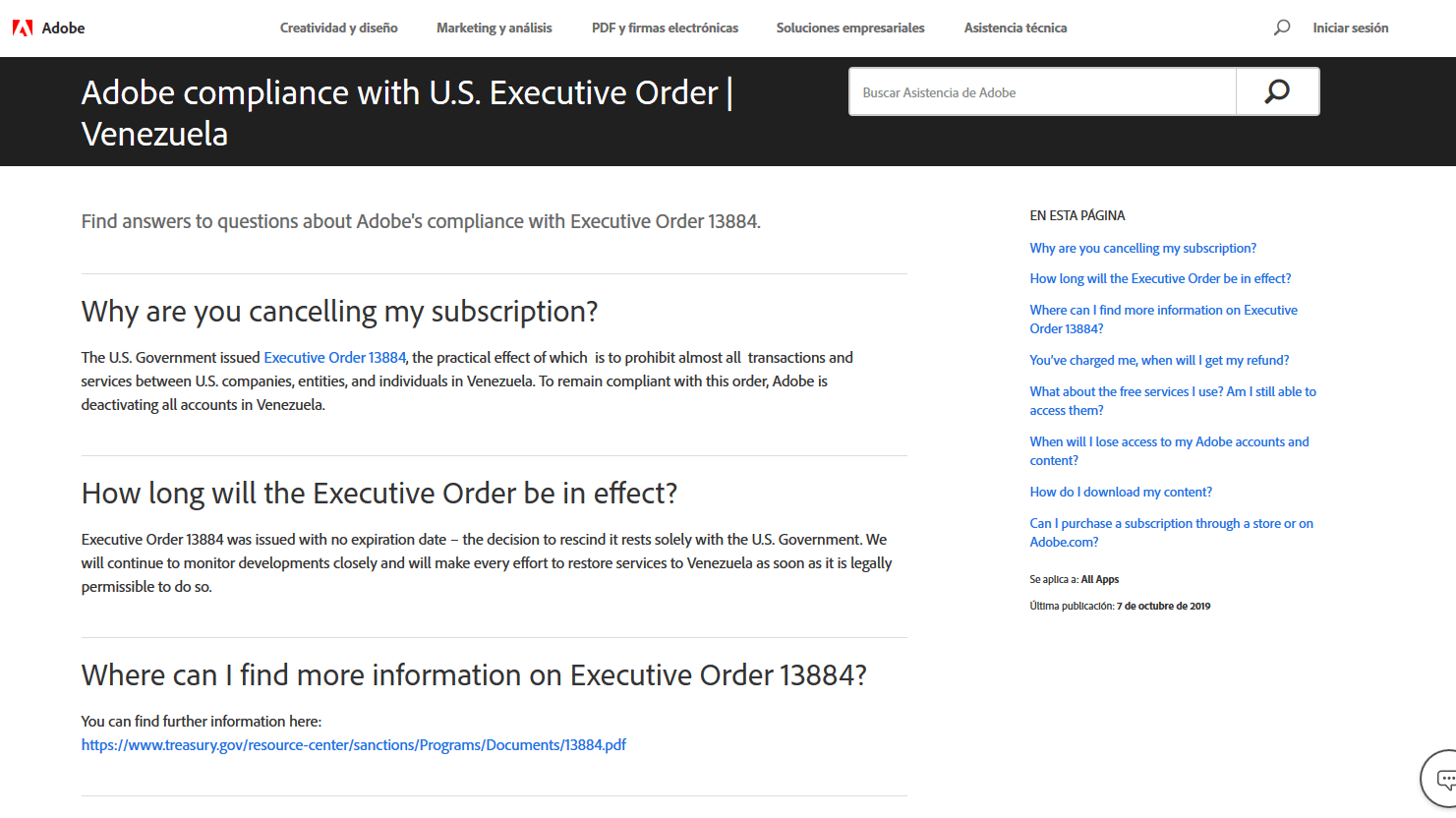The image size is (1456, 818).
Task: Click Iniciar sesión link
Action: [x=1351, y=28]
